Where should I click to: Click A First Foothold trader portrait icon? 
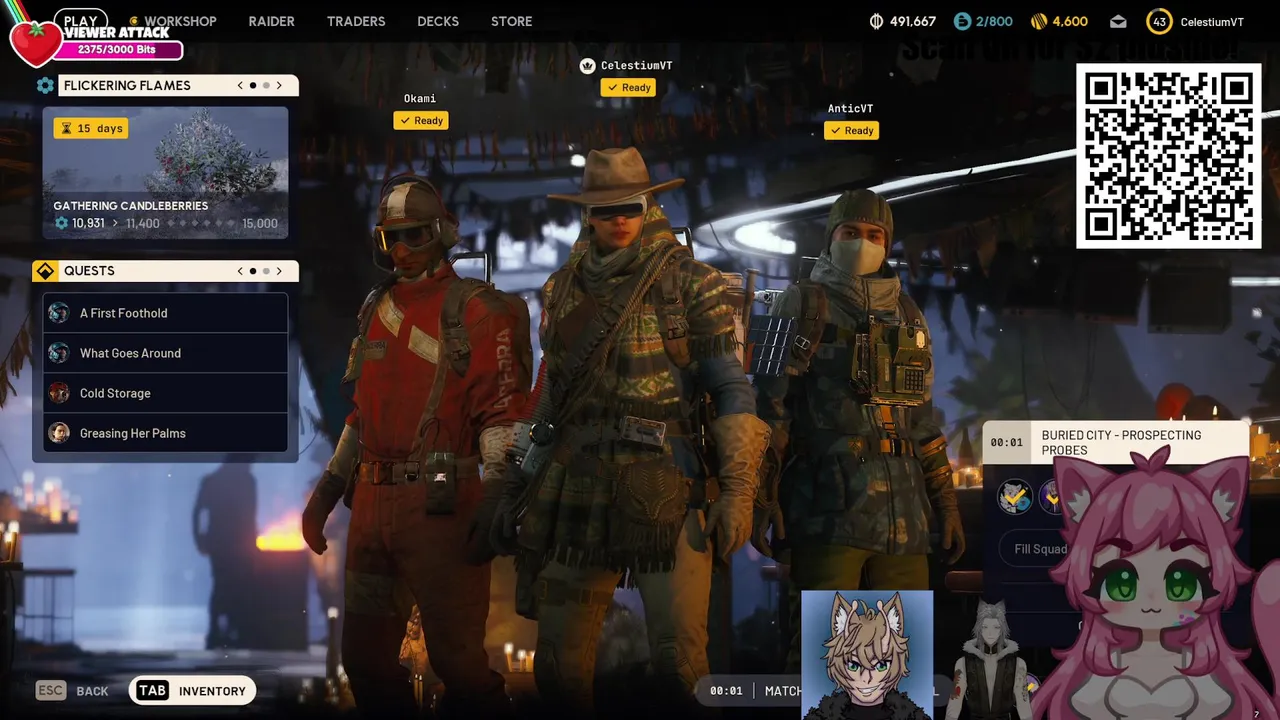(59, 313)
